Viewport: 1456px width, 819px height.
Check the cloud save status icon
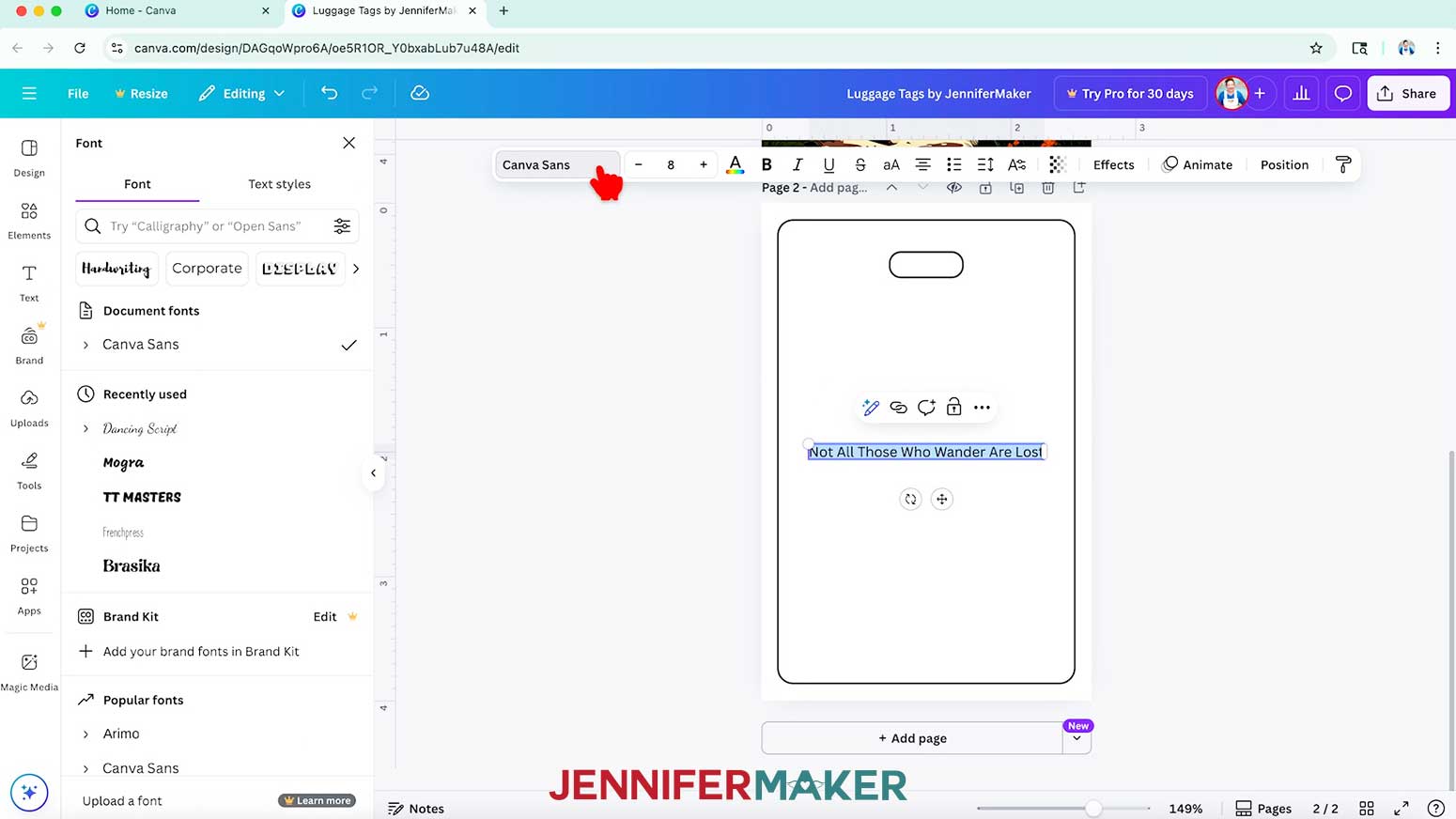point(420,93)
